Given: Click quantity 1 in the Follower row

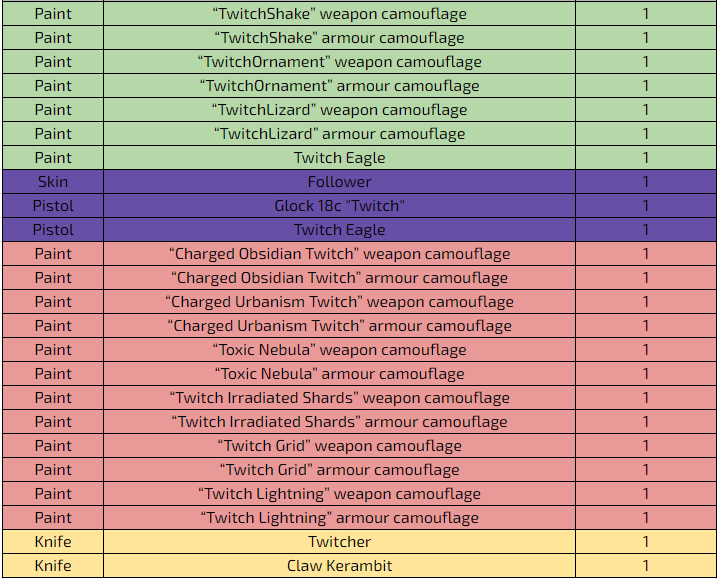Looking at the screenshot, I should point(646,182).
